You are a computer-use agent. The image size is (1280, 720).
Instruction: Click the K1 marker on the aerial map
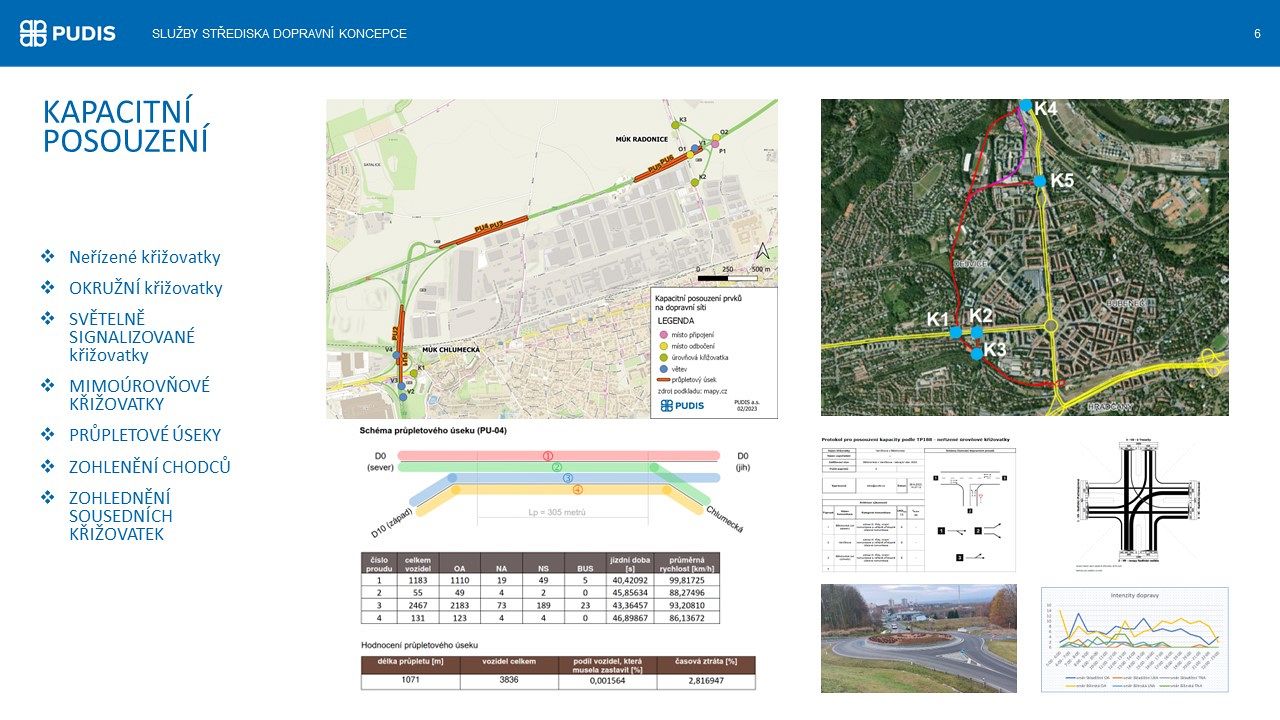click(956, 332)
